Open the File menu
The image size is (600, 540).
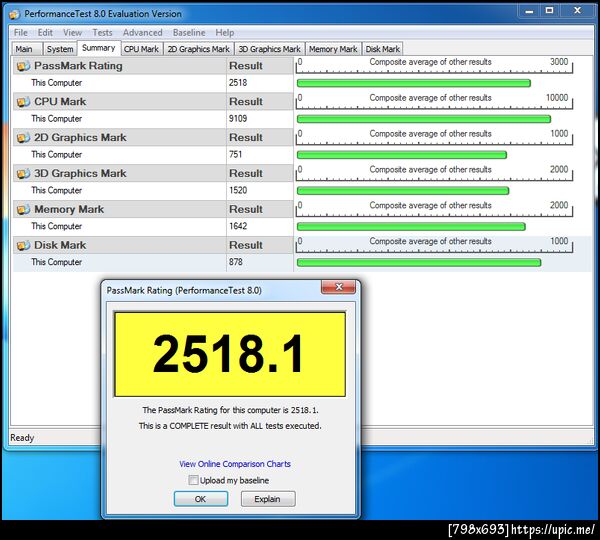21,33
